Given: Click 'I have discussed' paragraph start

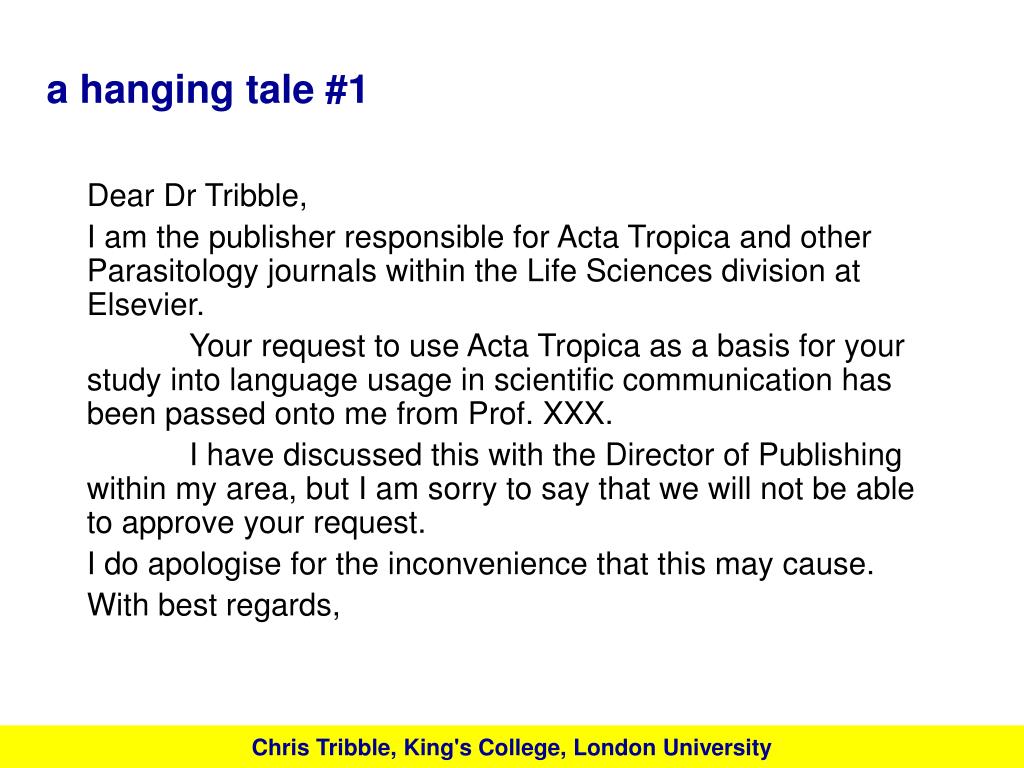Looking at the screenshot, I should pyautogui.click(x=305, y=455).
